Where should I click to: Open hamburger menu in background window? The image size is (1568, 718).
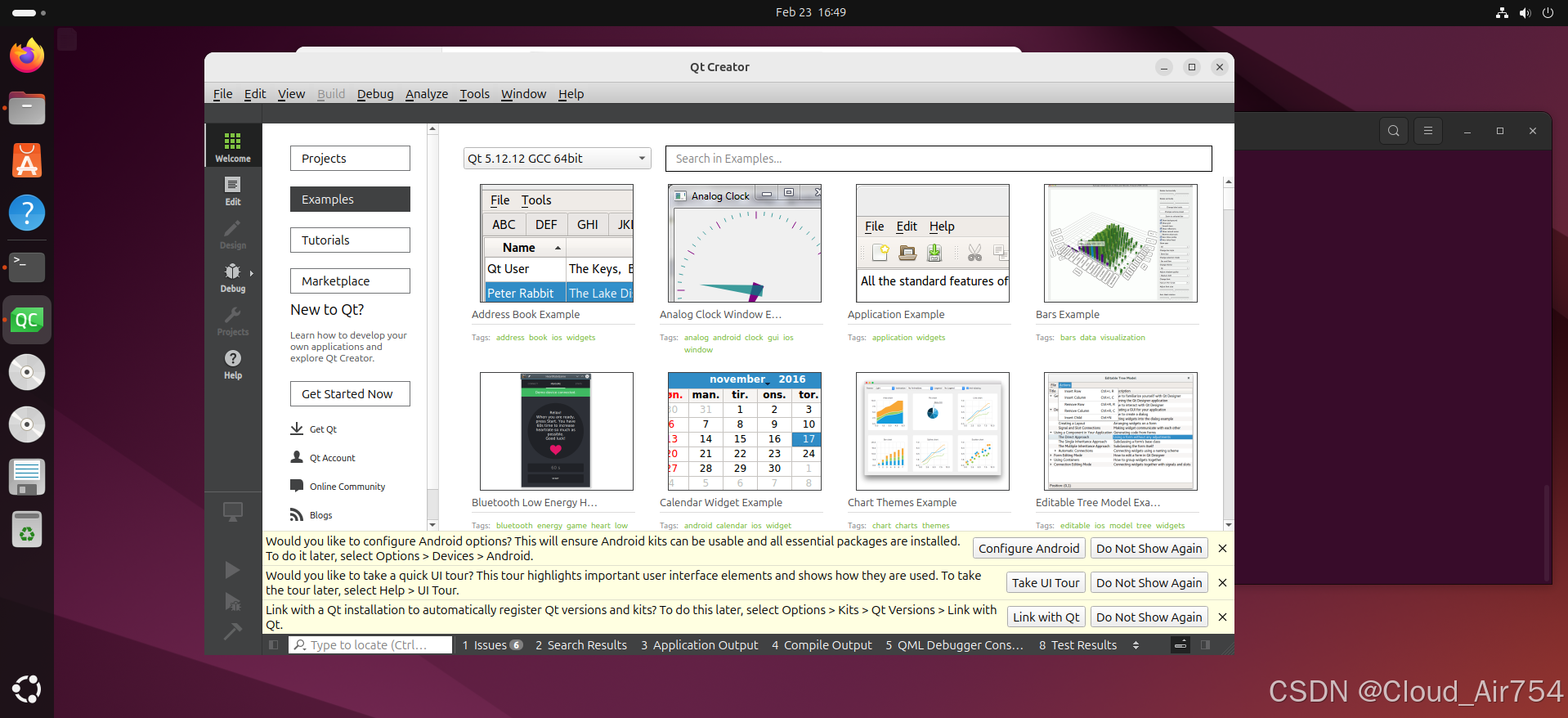pyautogui.click(x=1428, y=131)
